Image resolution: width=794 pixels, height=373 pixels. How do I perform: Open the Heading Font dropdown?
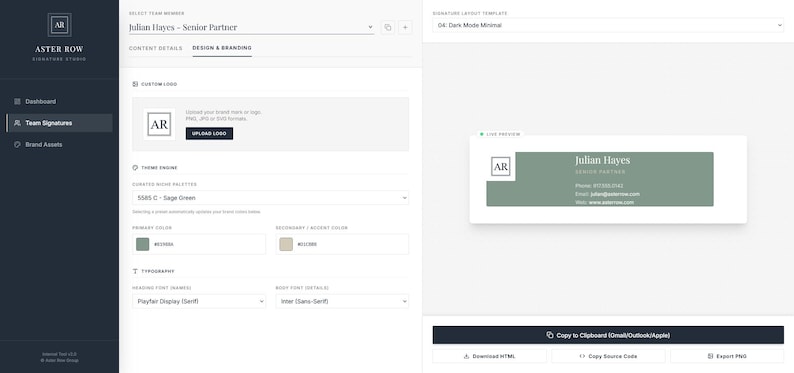tap(198, 301)
